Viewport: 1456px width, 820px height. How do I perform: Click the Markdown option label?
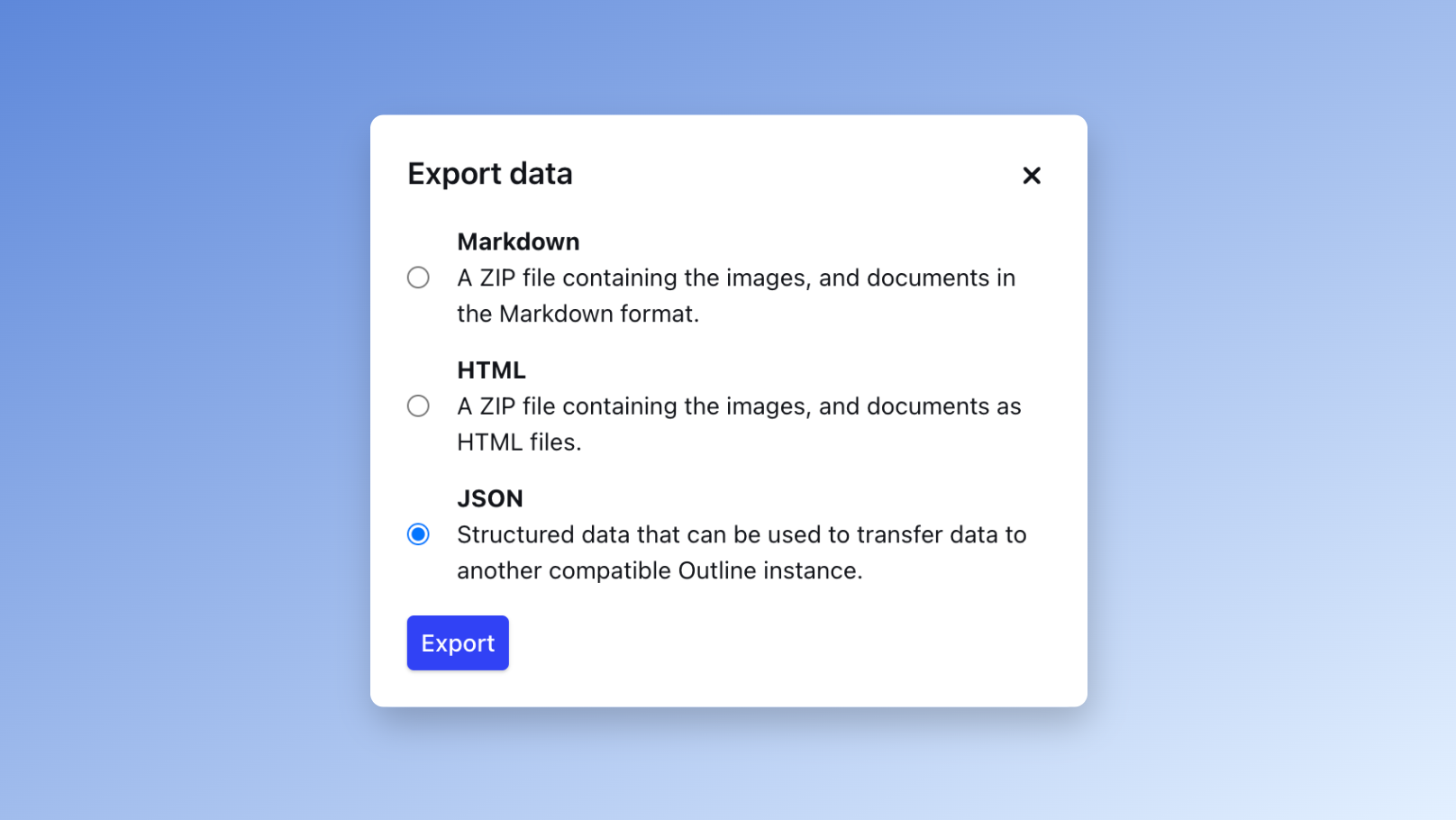point(519,241)
